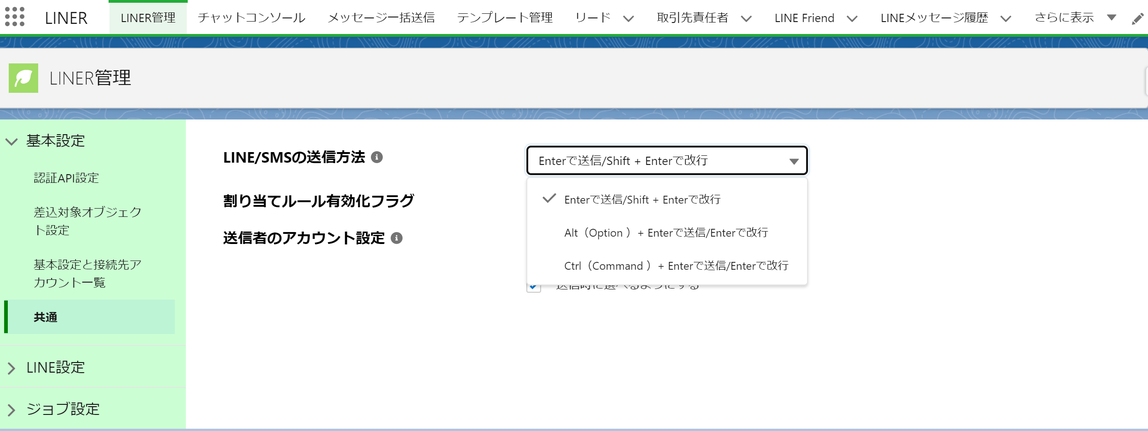Open 基本設定と接続先アカウント一覧 in the sidebar
The width and height of the screenshot is (1148, 431).
click(88, 273)
